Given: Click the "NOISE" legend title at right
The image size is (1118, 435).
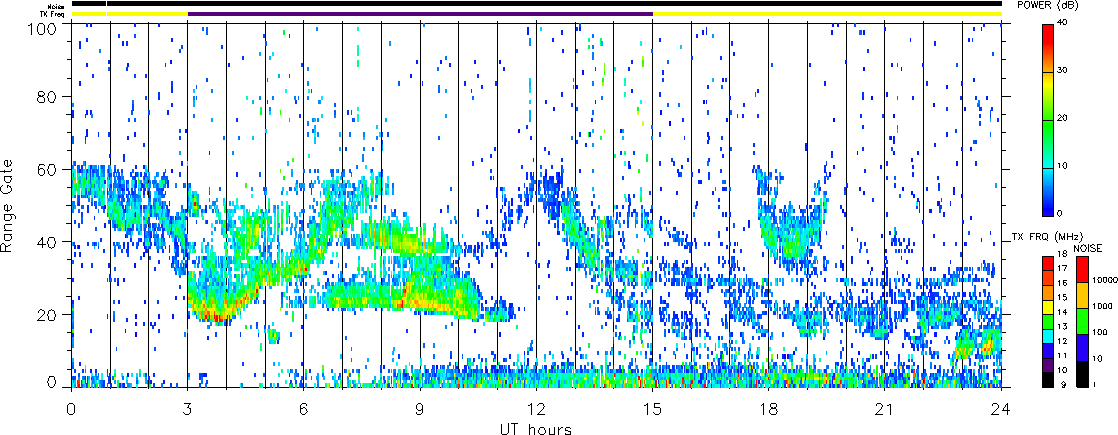Looking at the screenshot, I should click(x=1088, y=248).
